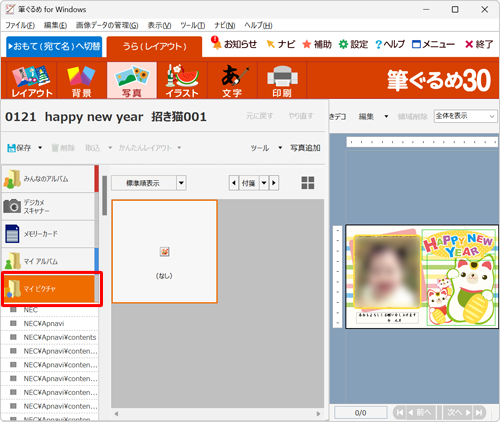Open the 付箋 dropdown arrow

[x=264, y=183]
